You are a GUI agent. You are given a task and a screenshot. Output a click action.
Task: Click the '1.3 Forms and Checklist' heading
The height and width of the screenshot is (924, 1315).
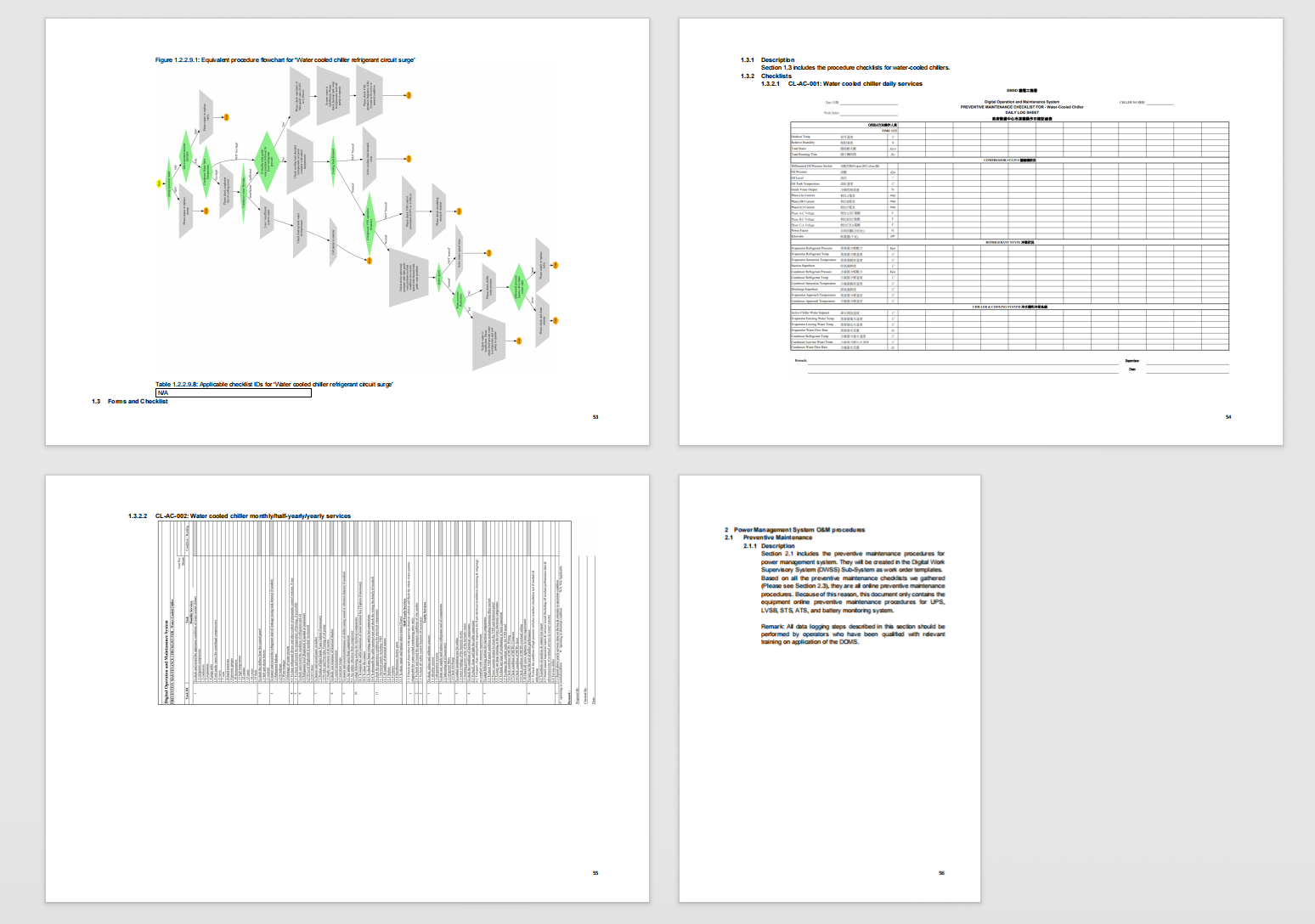click(x=130, y=402)
